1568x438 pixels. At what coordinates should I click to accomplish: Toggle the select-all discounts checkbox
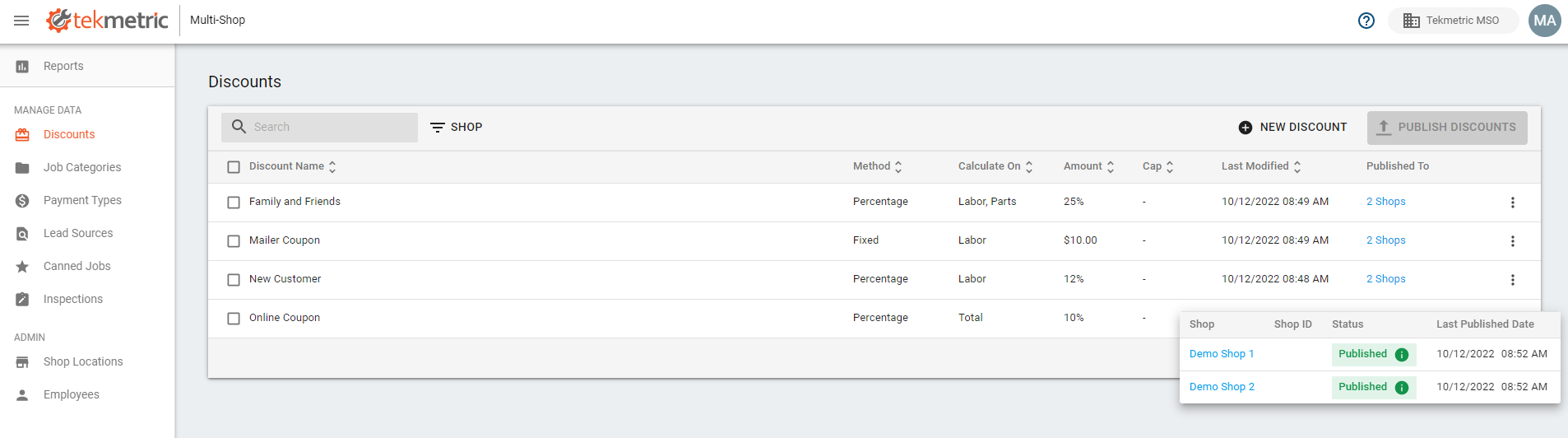pyautogui.click(x=234, y=167)
